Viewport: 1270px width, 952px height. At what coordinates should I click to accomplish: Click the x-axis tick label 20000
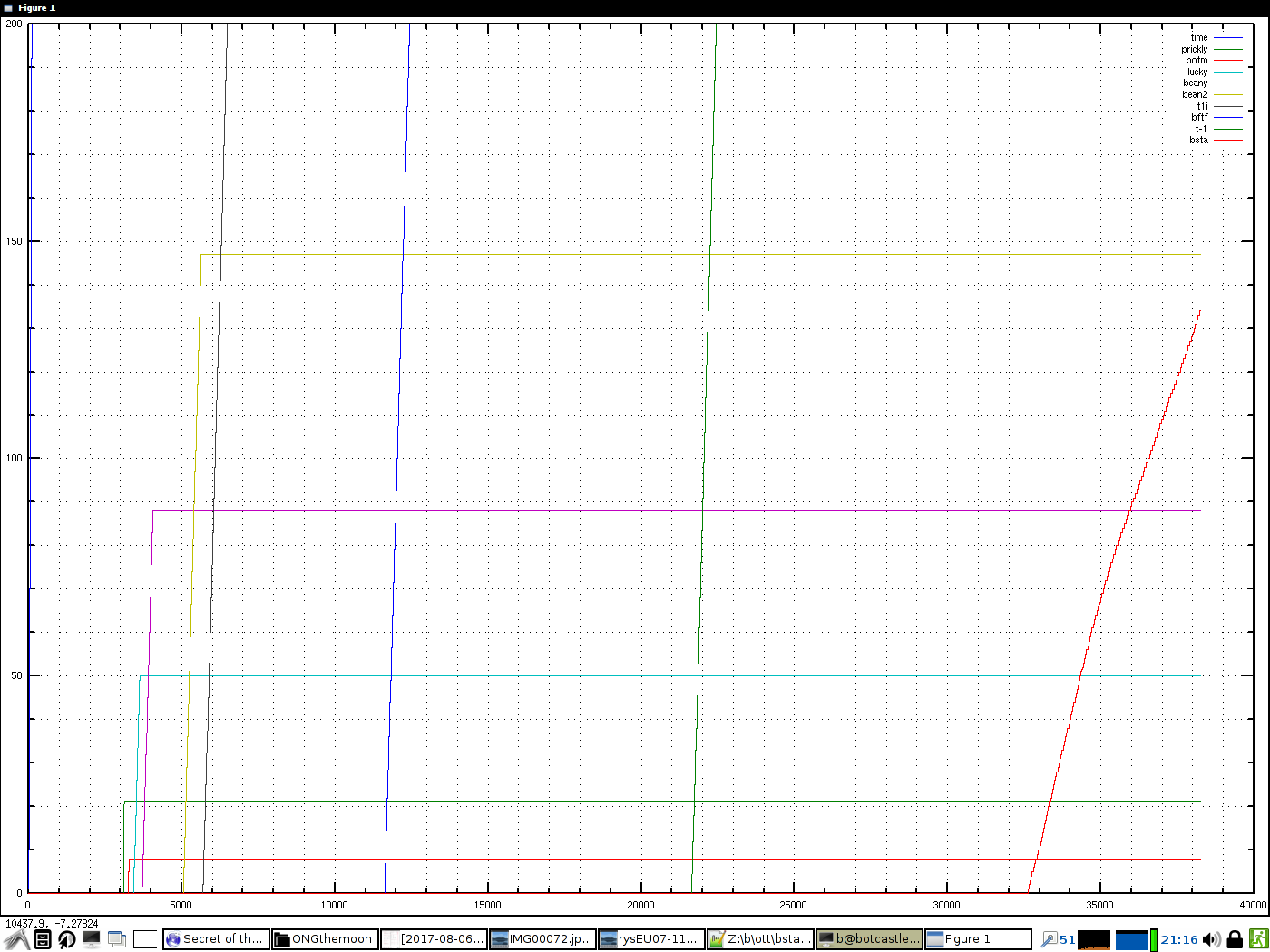tap(640, 905)
